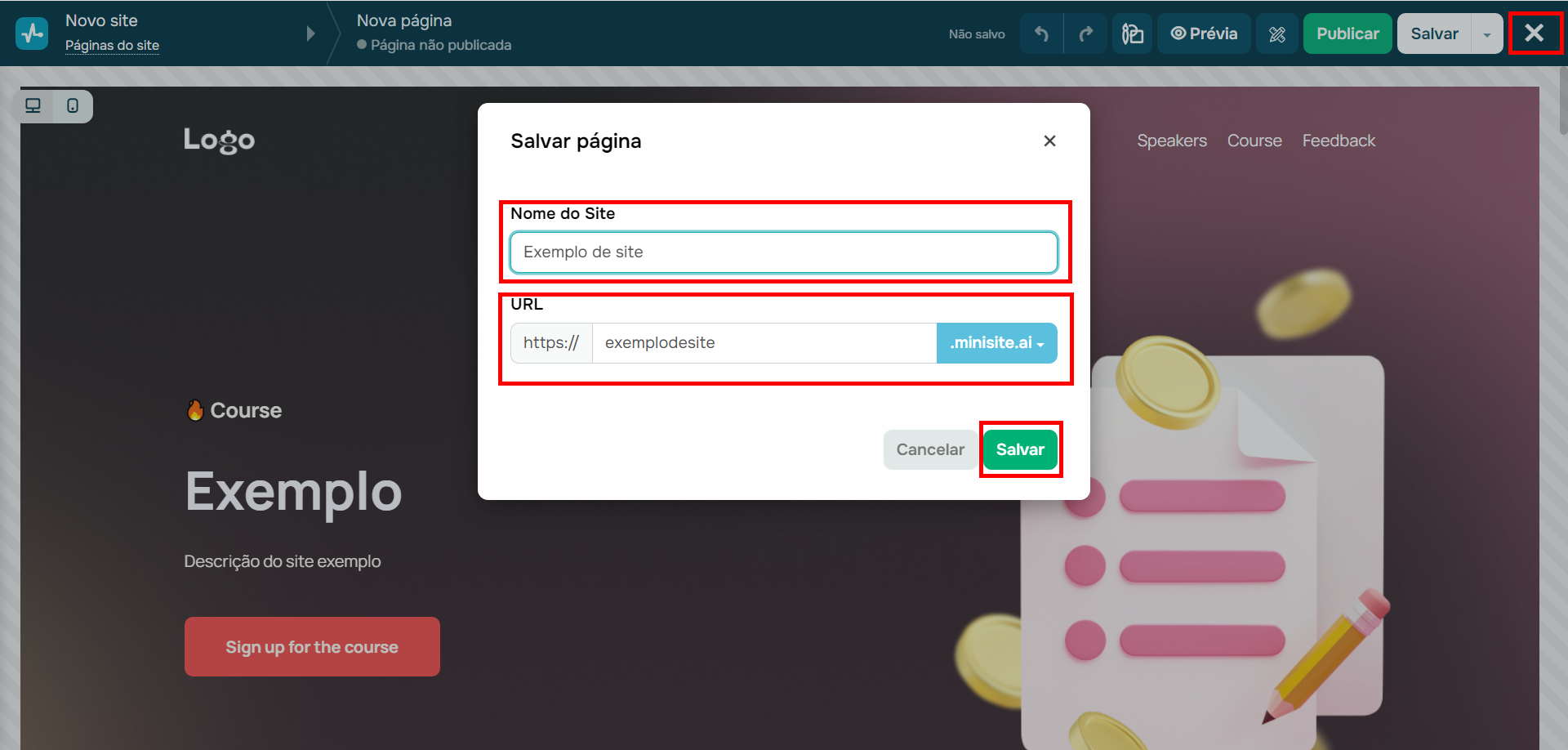
Task: Focus the Nome do Site input field
Action: coord(784,252)
